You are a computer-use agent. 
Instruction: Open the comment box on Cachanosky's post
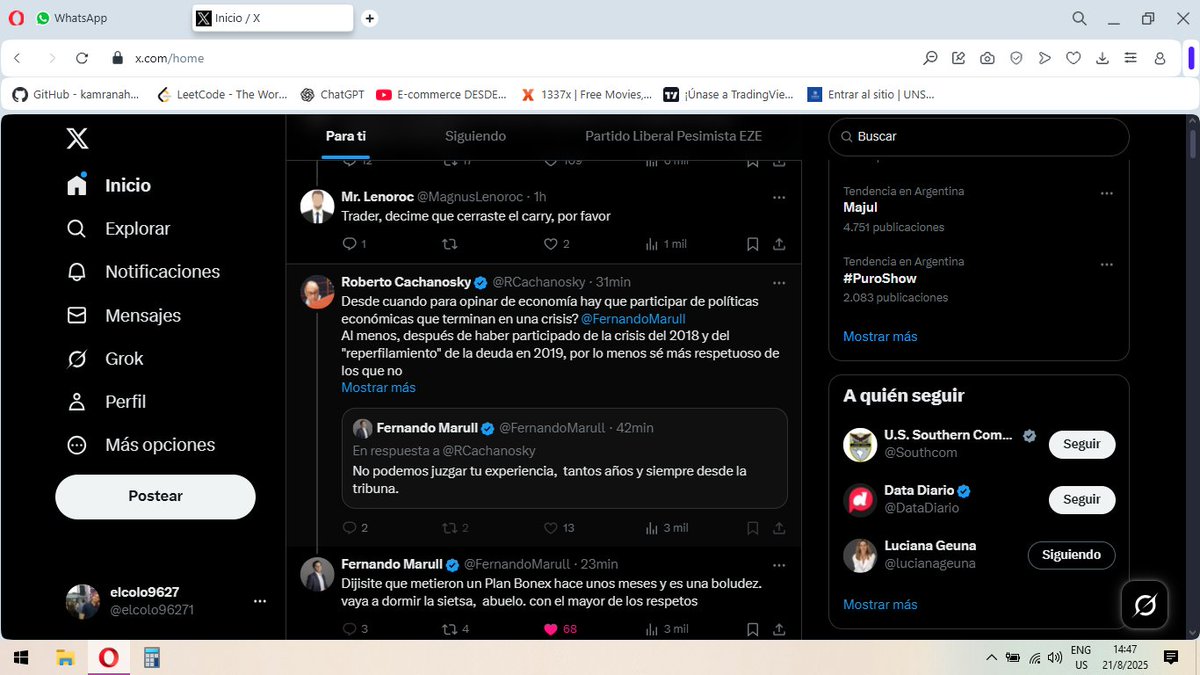[x=350, y=527]
